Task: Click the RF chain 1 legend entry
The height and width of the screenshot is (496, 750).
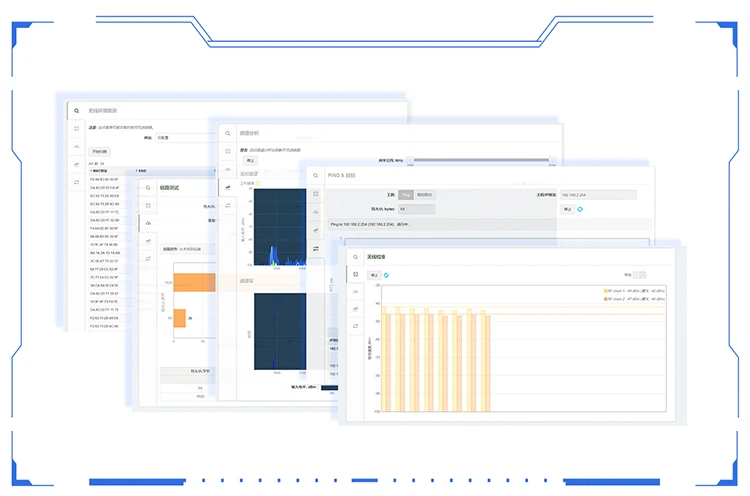Action: pyautogui.click(x=634, y=291)
